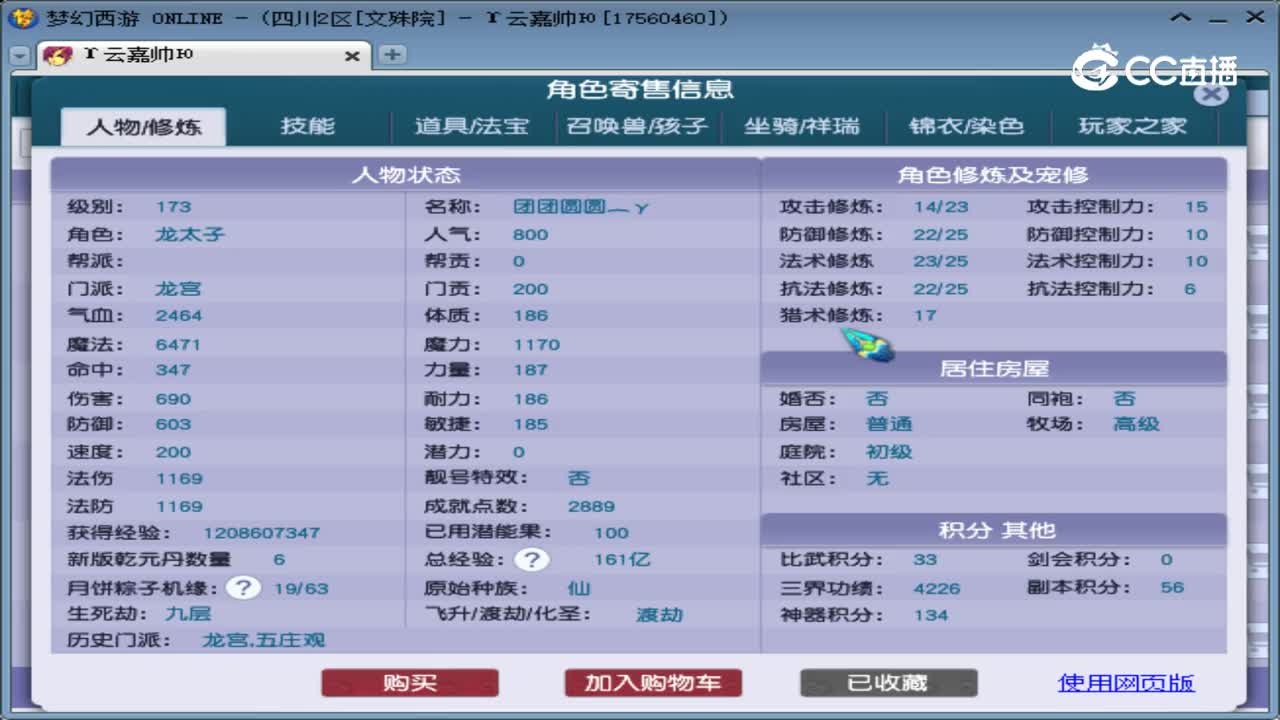Viewport: 1280px width, 720px height.
Task: Open the 召唤兽/孩子 tab
Action: tap(637, 127)
